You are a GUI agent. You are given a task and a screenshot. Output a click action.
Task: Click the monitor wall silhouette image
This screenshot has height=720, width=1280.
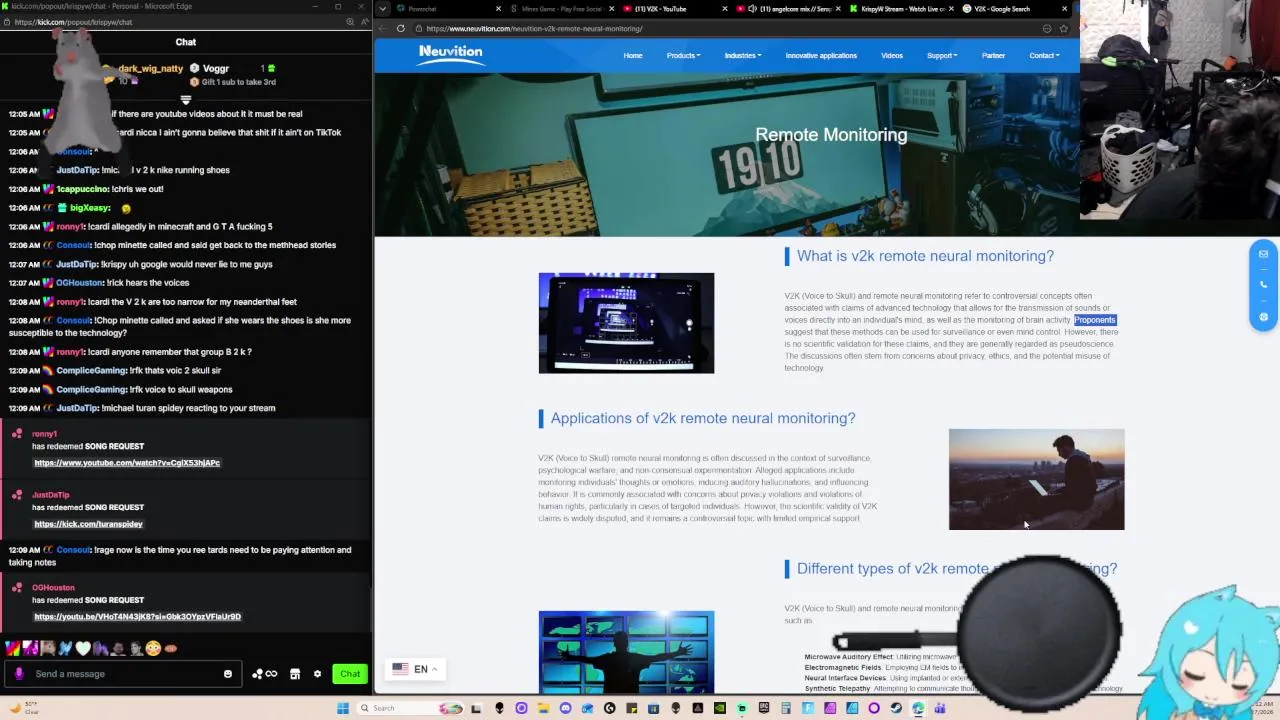click(x=626, y=652)
